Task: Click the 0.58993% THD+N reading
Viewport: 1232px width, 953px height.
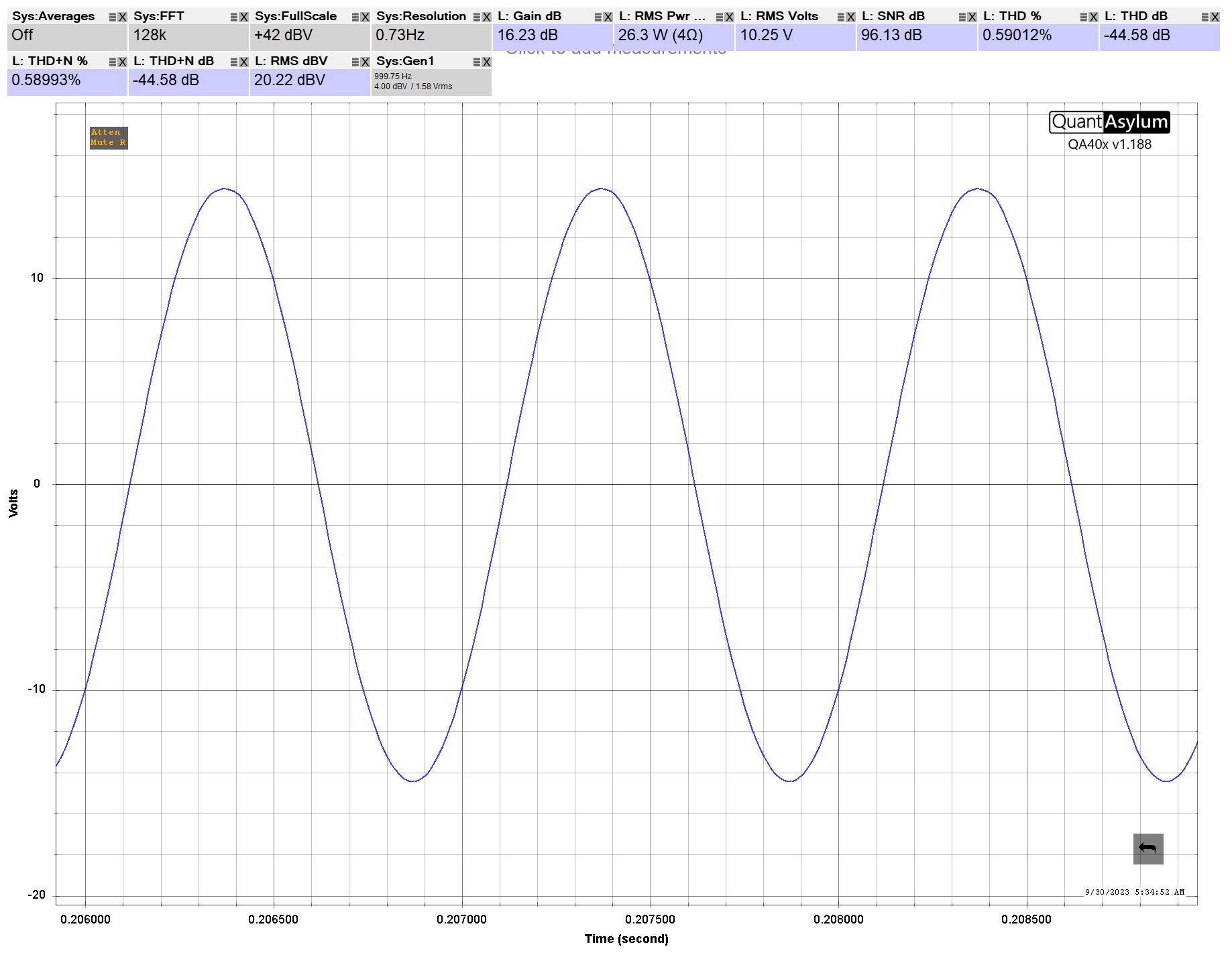Action: 46,80
